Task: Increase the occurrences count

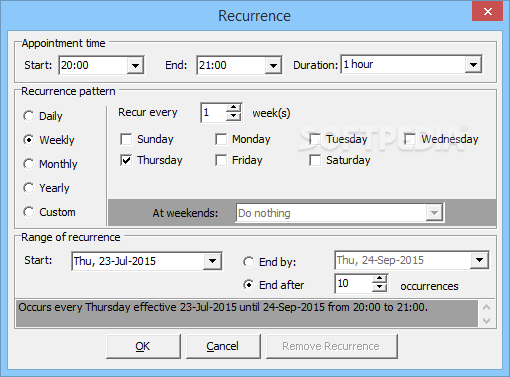Action: coord(380,278)
